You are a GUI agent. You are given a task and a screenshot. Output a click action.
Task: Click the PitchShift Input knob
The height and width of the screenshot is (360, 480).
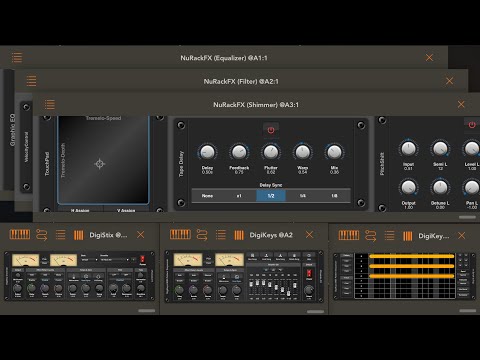(x=408, y=149)
